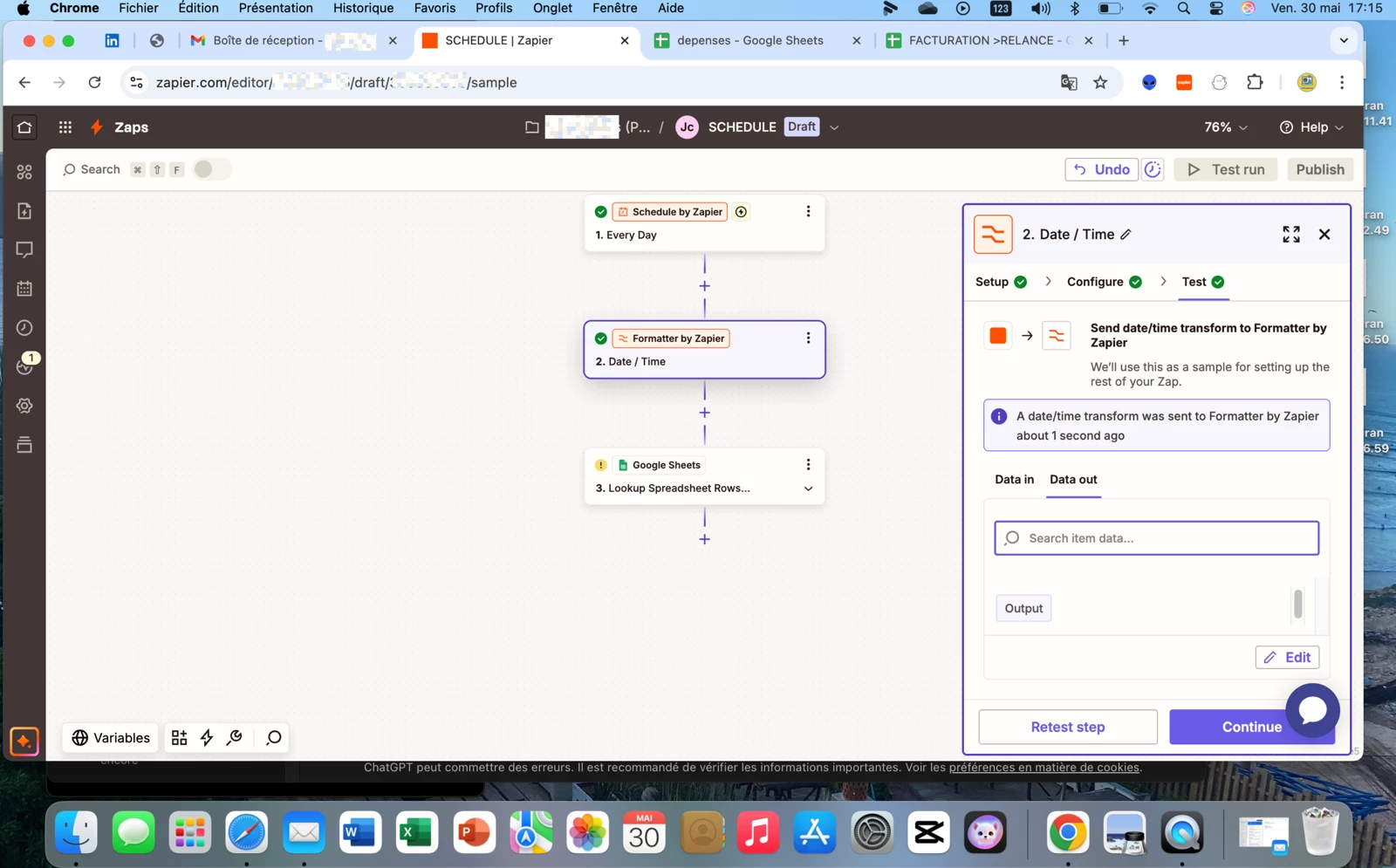Click the layout grid icon in bottom toolbar

(179, 738)
